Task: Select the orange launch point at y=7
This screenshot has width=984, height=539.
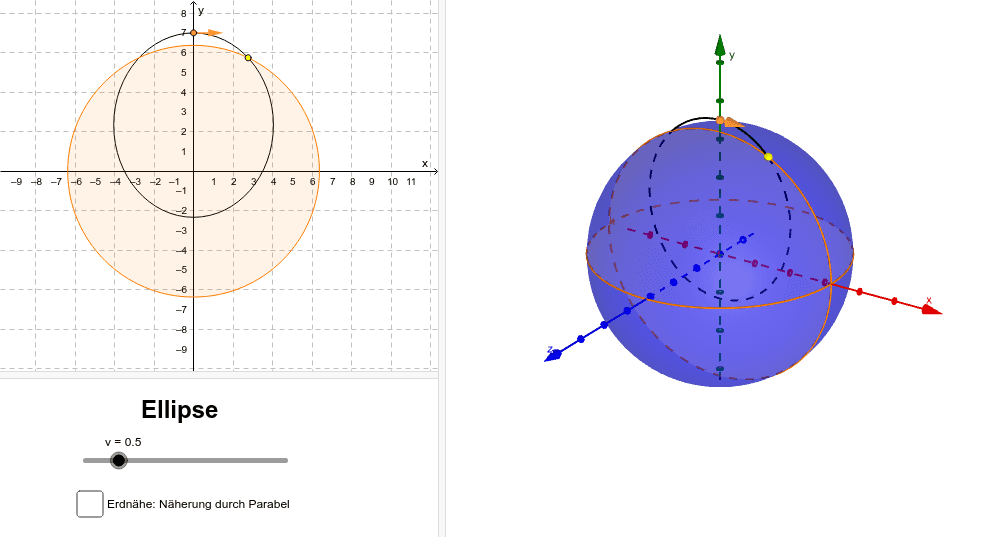Action: (x=193, y=33)
